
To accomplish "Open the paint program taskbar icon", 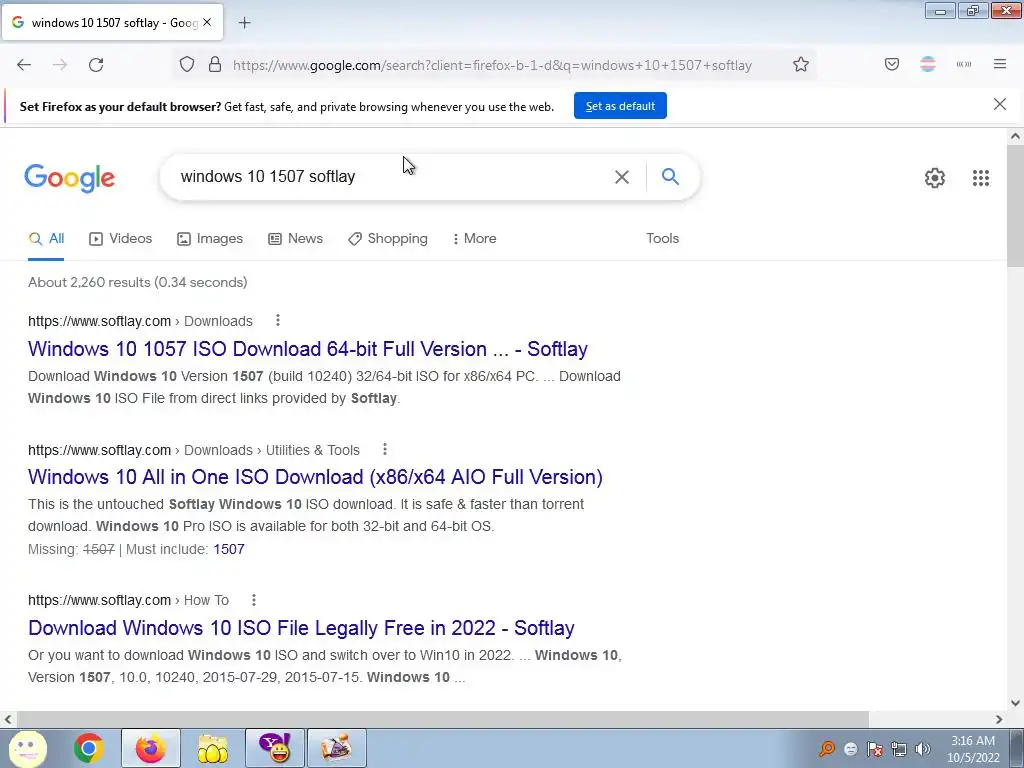I will pos(336,748).
